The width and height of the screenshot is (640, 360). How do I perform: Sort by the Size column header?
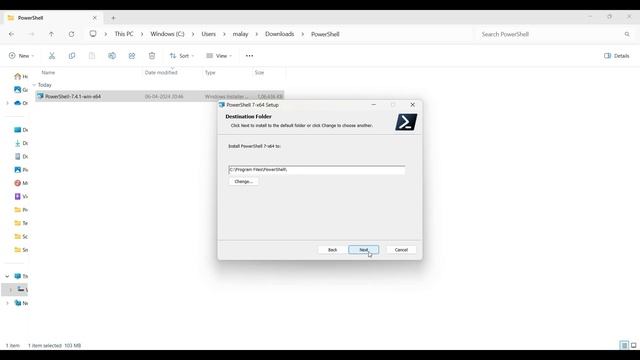tap(259, 73)
